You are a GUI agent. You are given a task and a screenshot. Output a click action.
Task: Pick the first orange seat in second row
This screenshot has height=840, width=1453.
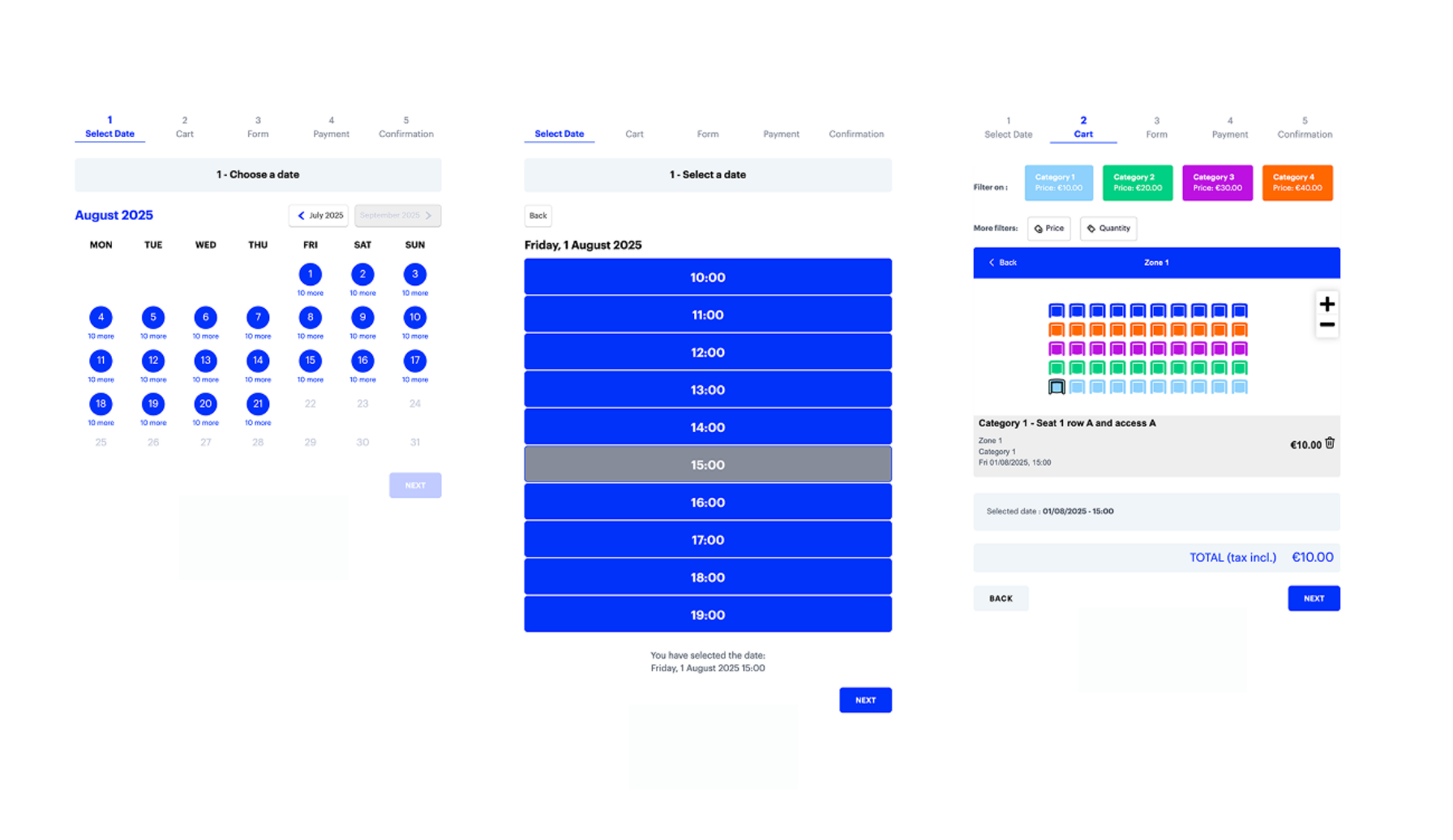pyautogui.click(x=1057, y=330)
